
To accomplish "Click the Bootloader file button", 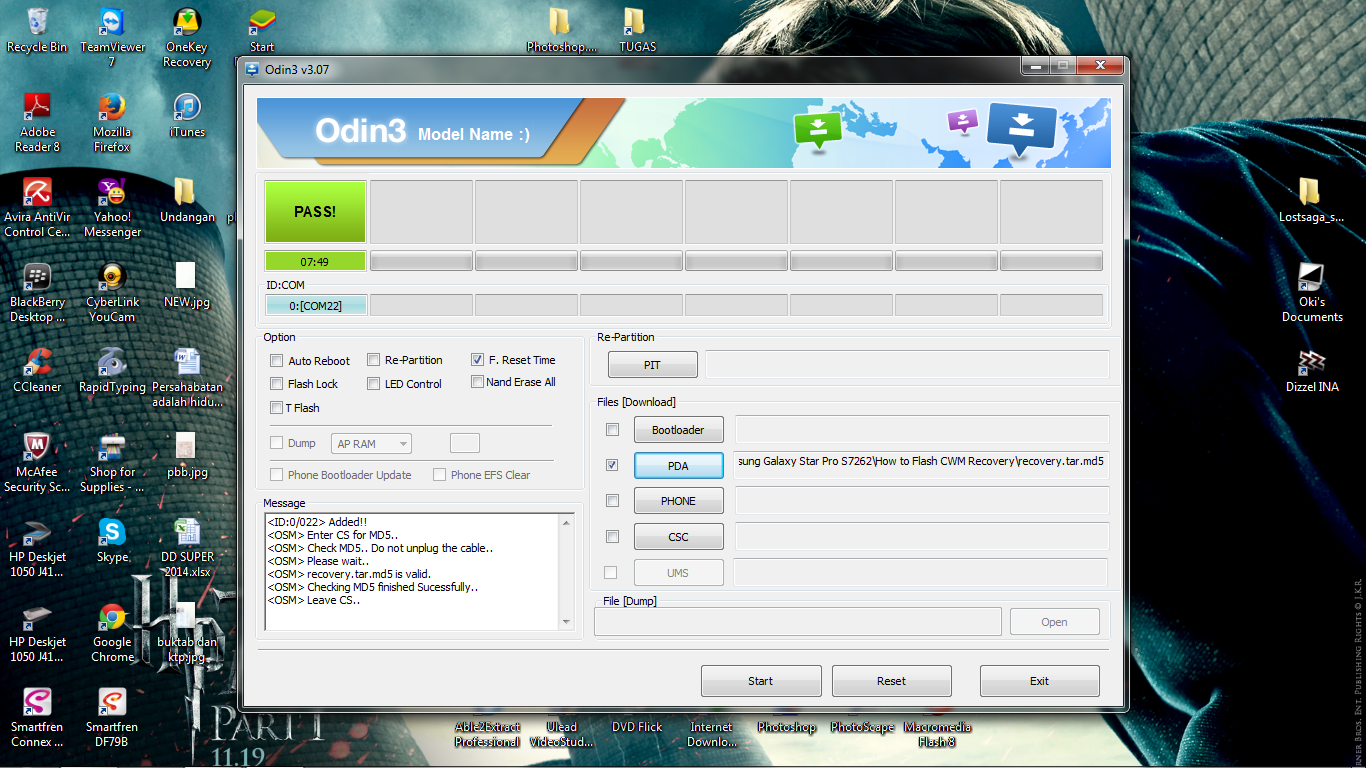I will (678, 430).
